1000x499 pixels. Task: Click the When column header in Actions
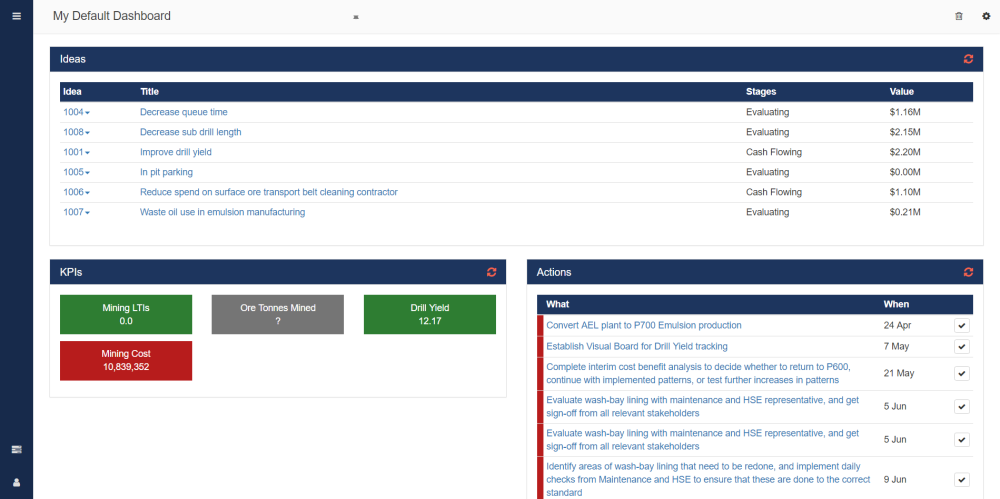(896, 304)
